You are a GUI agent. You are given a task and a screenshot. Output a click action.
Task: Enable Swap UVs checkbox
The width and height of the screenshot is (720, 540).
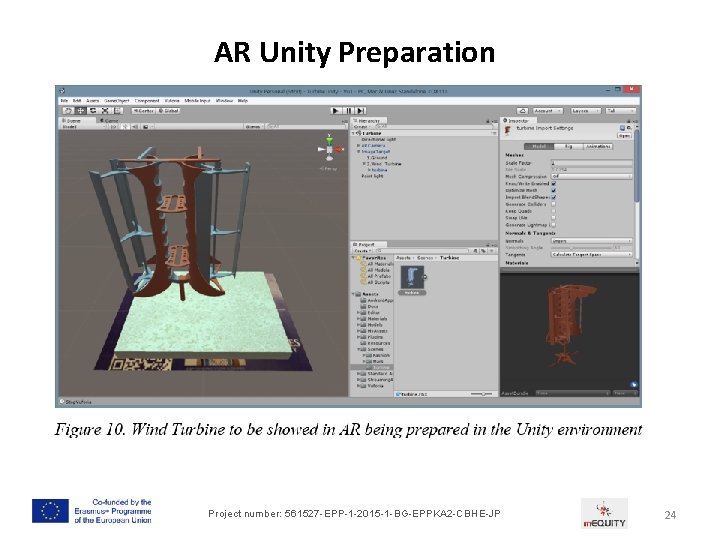click(554, 218)
